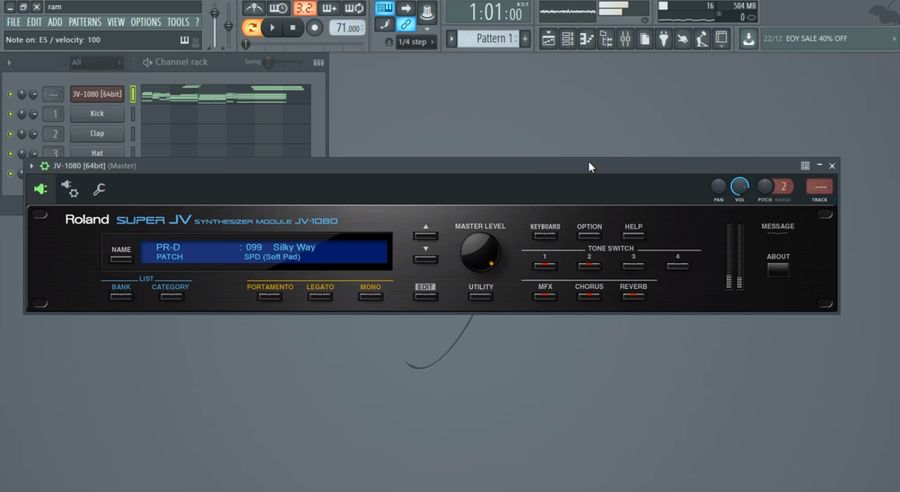Screen dimensions: 900x492
Task: Toggle plugin preset speaker icon
Action: (40, 189)
